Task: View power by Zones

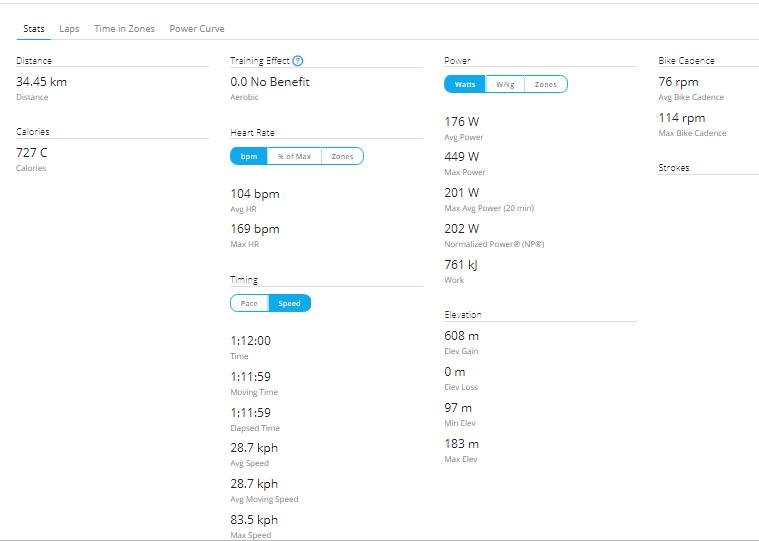Action: click(x=546, y=84)
